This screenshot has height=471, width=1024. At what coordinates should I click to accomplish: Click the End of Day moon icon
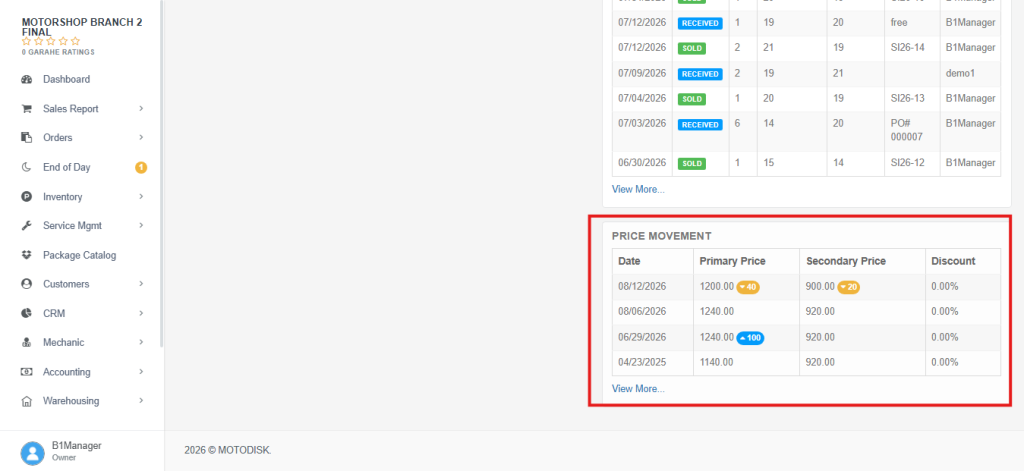pyautogui.click(x=27, y=167)
